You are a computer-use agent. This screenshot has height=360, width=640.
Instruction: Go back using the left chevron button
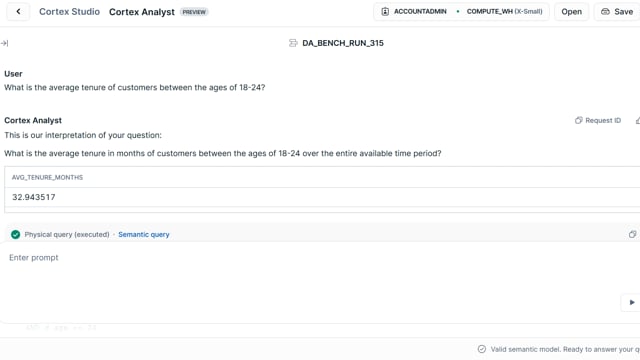click(x=18, y=11)
